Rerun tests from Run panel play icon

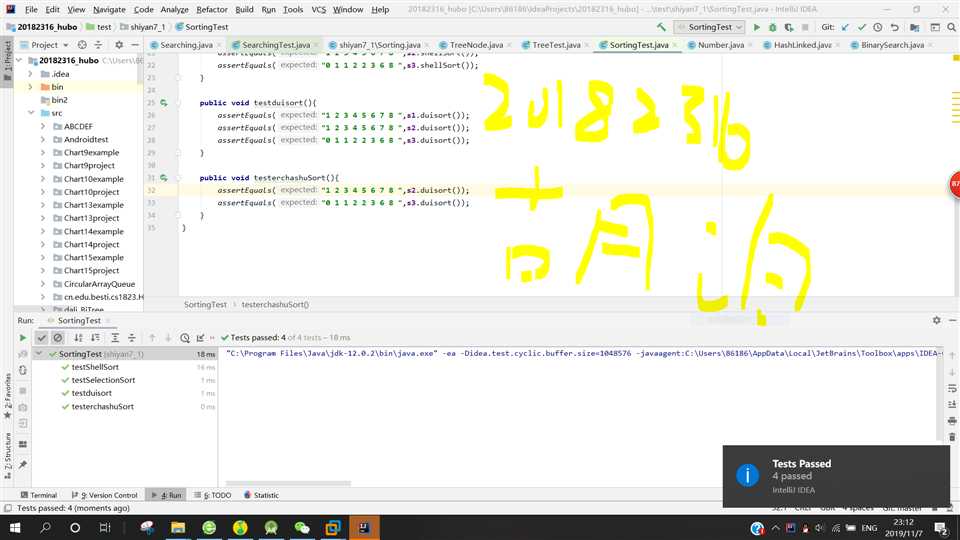(x=23, y=337)
